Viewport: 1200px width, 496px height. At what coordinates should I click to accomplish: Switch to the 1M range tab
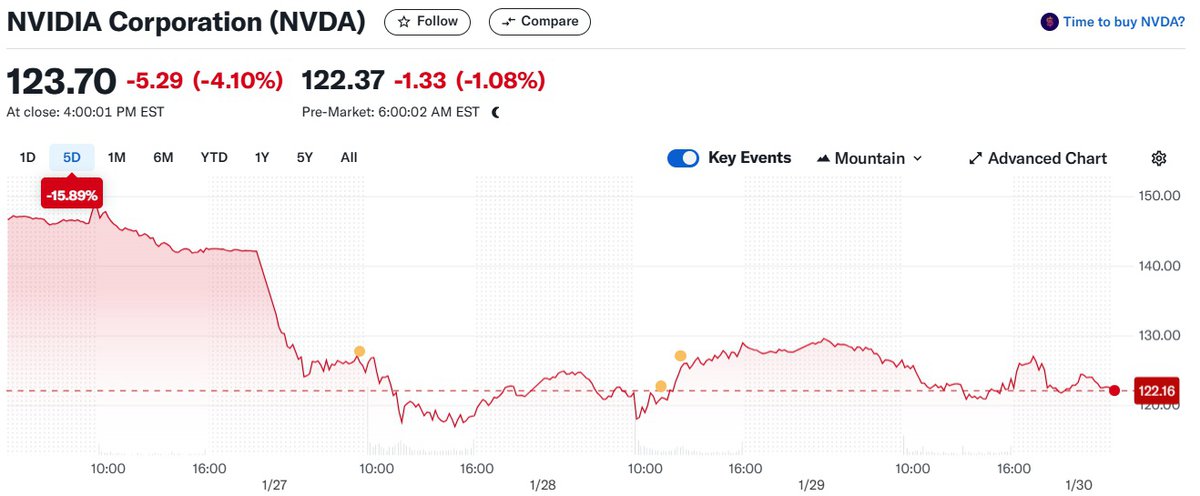pos(117,157)
